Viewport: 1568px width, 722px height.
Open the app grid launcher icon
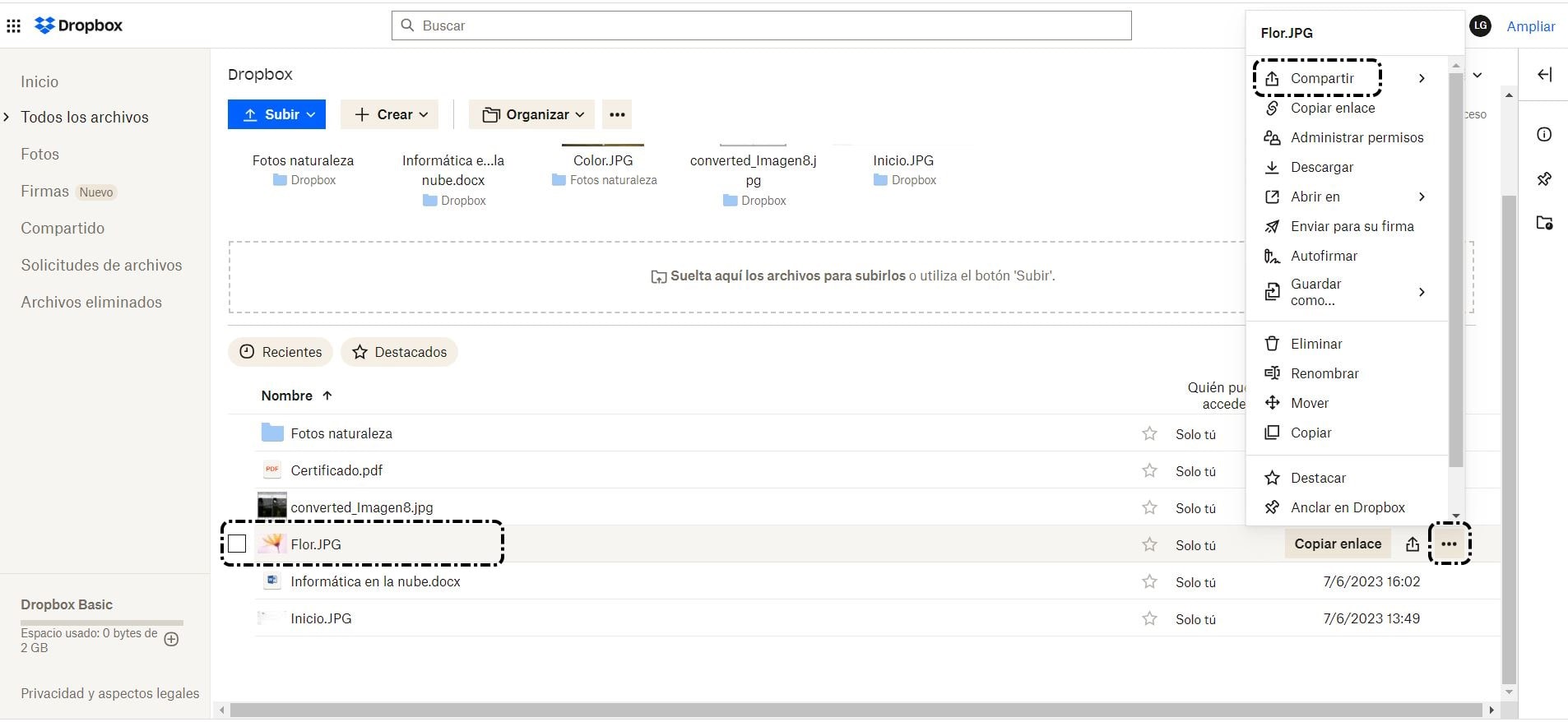pos(13,26)
